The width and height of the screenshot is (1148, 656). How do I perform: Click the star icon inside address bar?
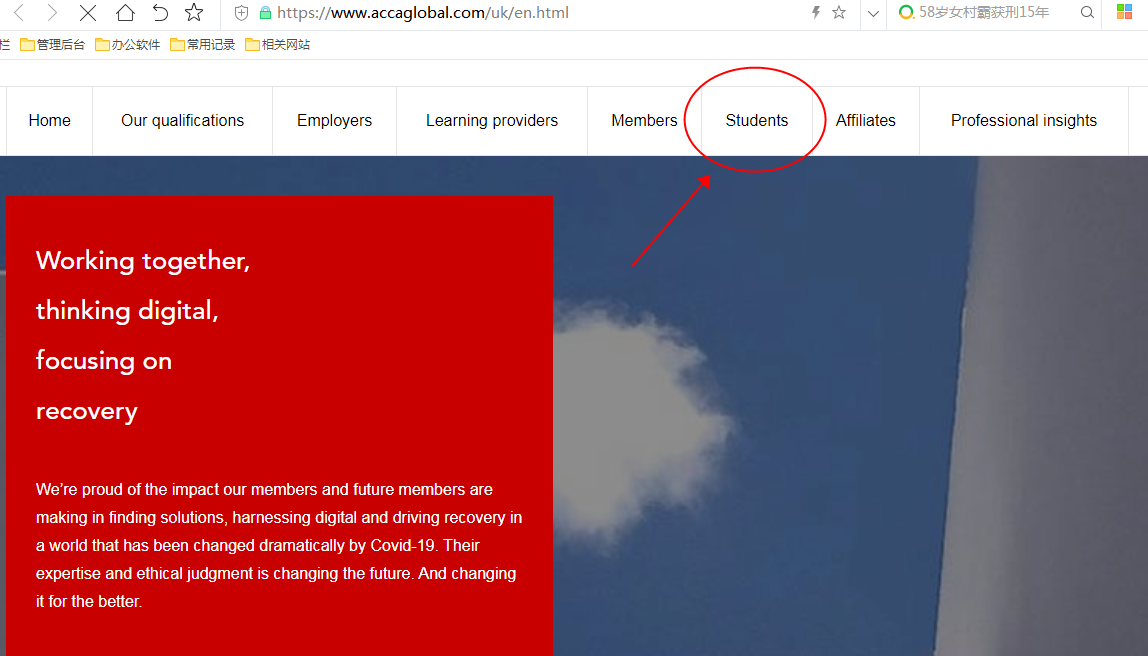coord(839,12)
